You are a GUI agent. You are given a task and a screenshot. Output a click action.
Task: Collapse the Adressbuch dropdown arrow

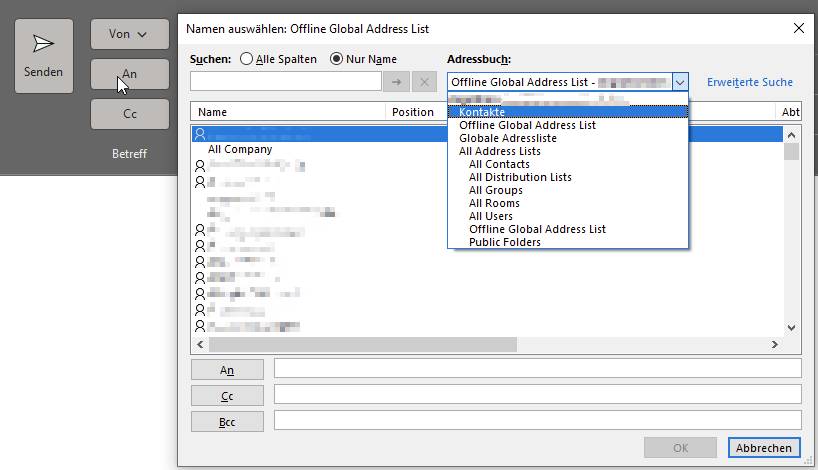click(x=680, y=82)
